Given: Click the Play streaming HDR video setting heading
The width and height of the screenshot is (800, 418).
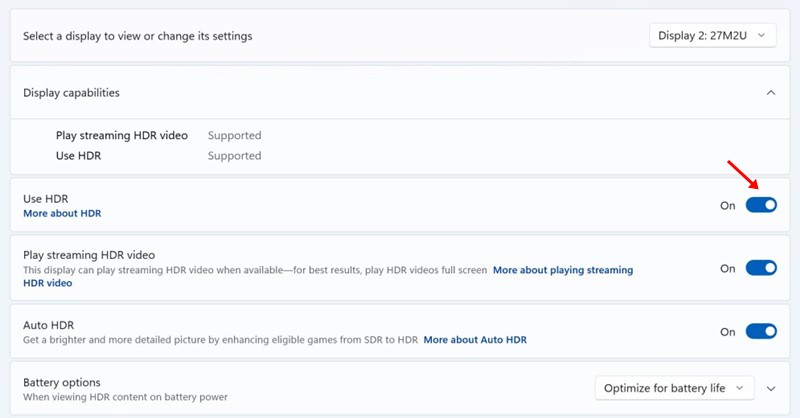Looking at the screenshot, I should (89, 255).
